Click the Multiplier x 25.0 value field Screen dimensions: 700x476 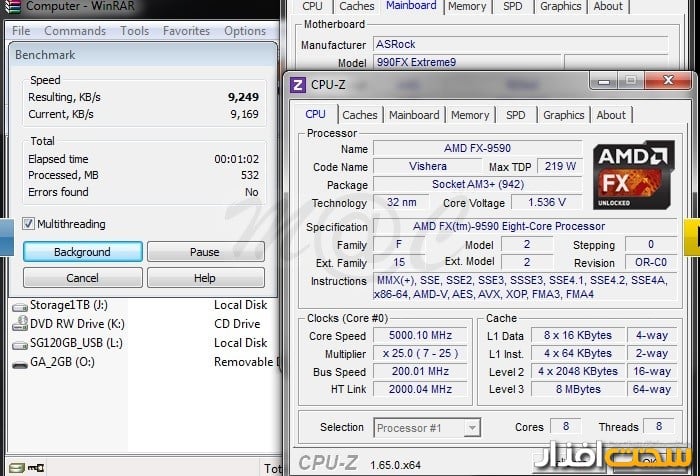click(x=420, y=353)
